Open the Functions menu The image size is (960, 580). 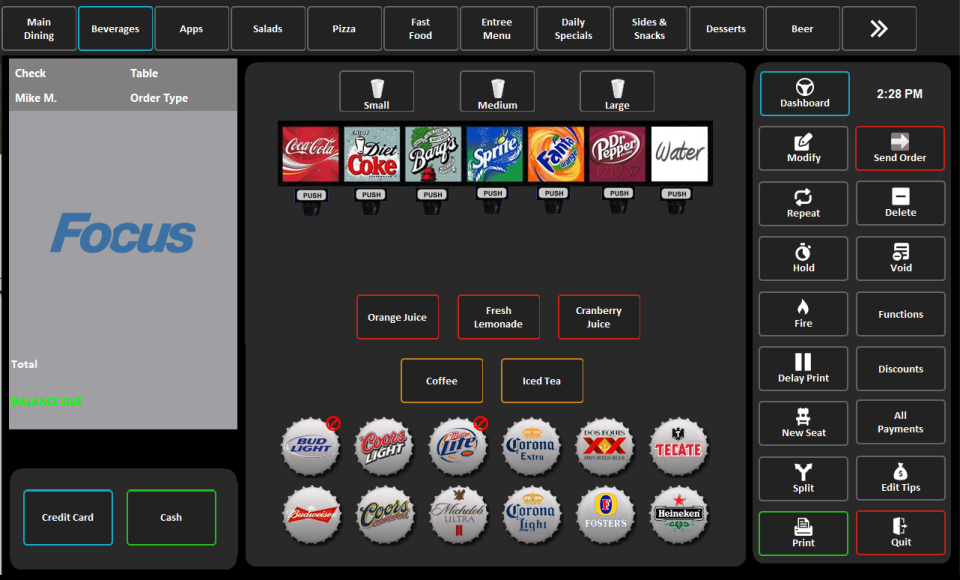click(900, 314)
